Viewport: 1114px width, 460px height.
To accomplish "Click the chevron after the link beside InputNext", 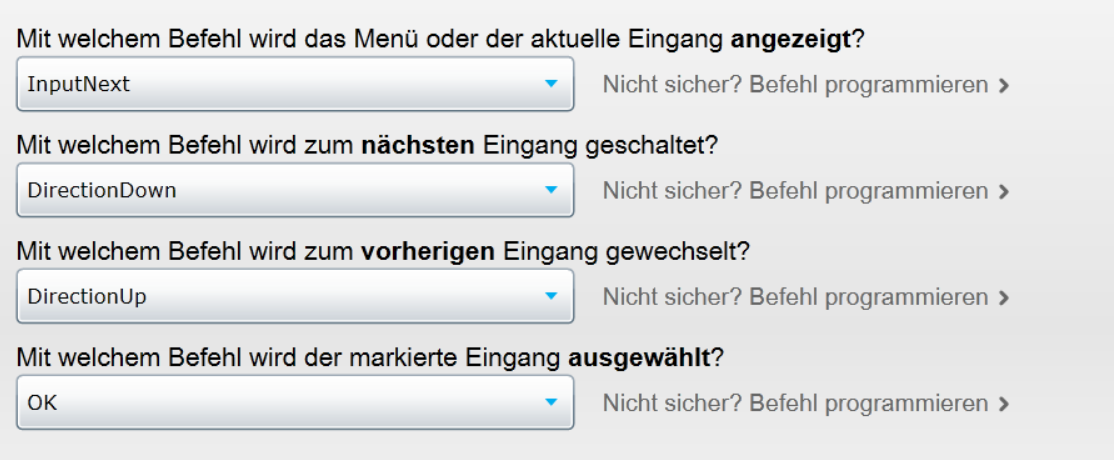I will pyautogui.click(x=1003, y=85).
